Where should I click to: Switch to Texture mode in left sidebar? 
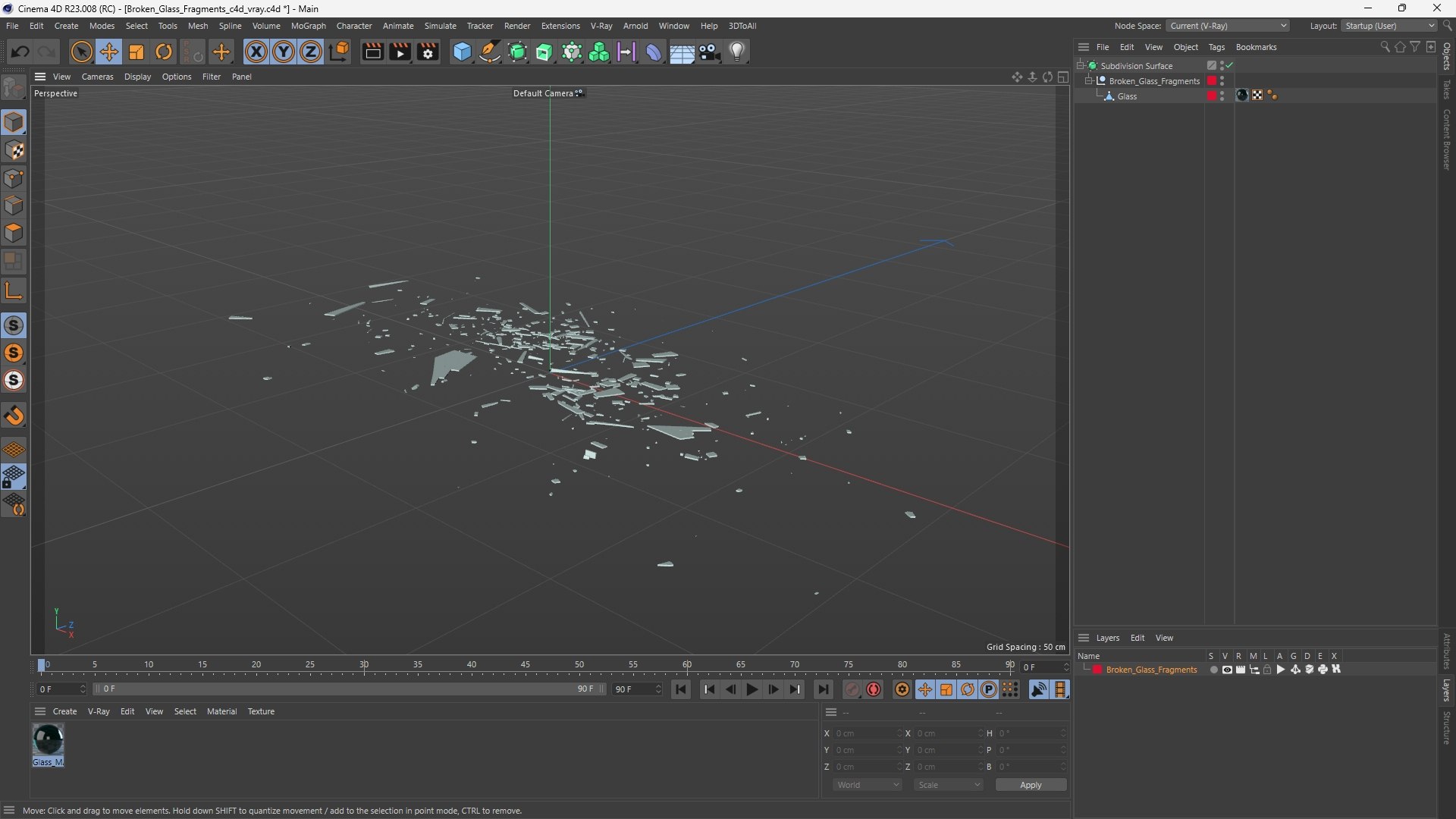[14, 150]
